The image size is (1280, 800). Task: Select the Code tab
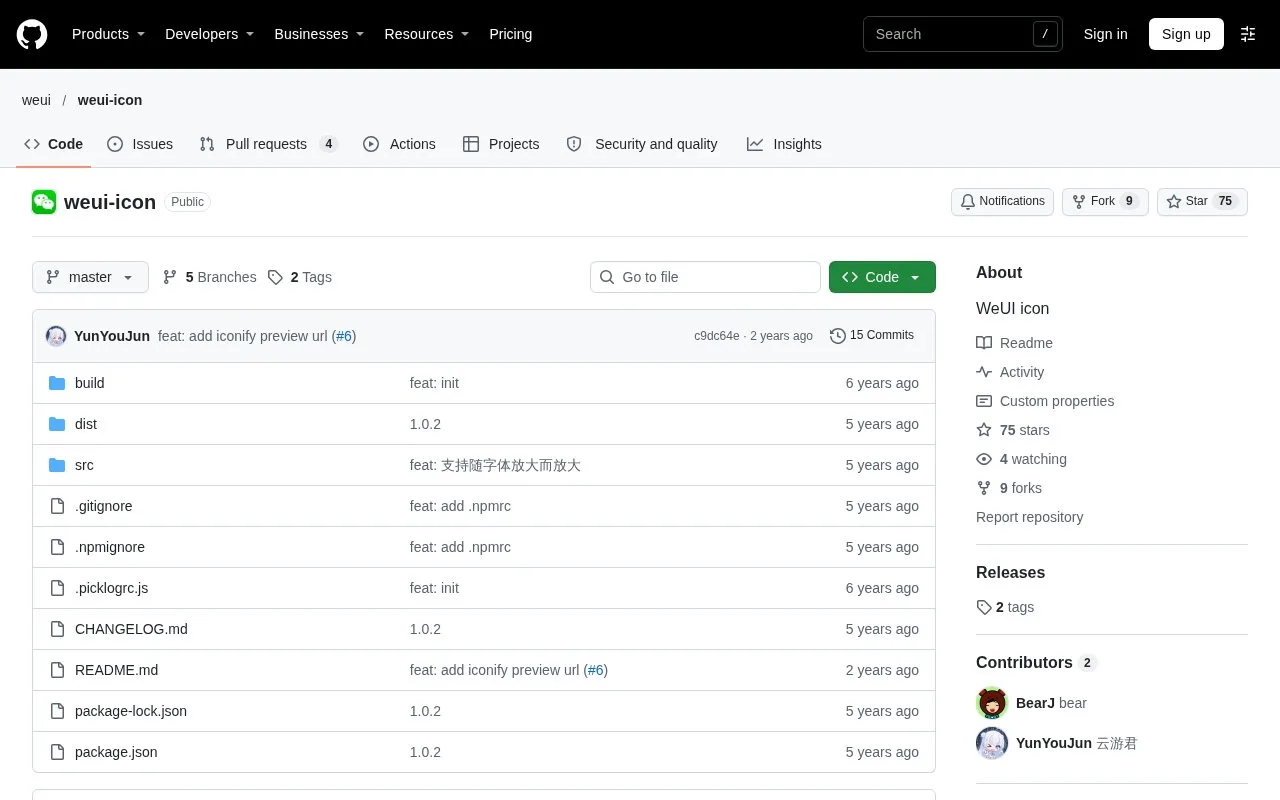pyautogui.click(x=53, y=144)
